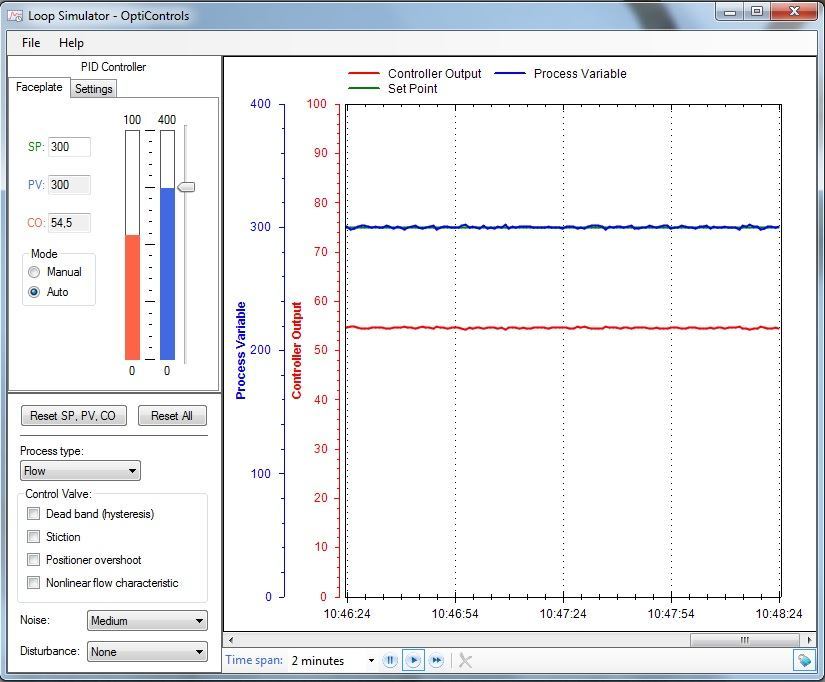This screenshot has width=825, height=682.
Task: Click the 10:47:24 time axis label
Action: tap(563, 614)
